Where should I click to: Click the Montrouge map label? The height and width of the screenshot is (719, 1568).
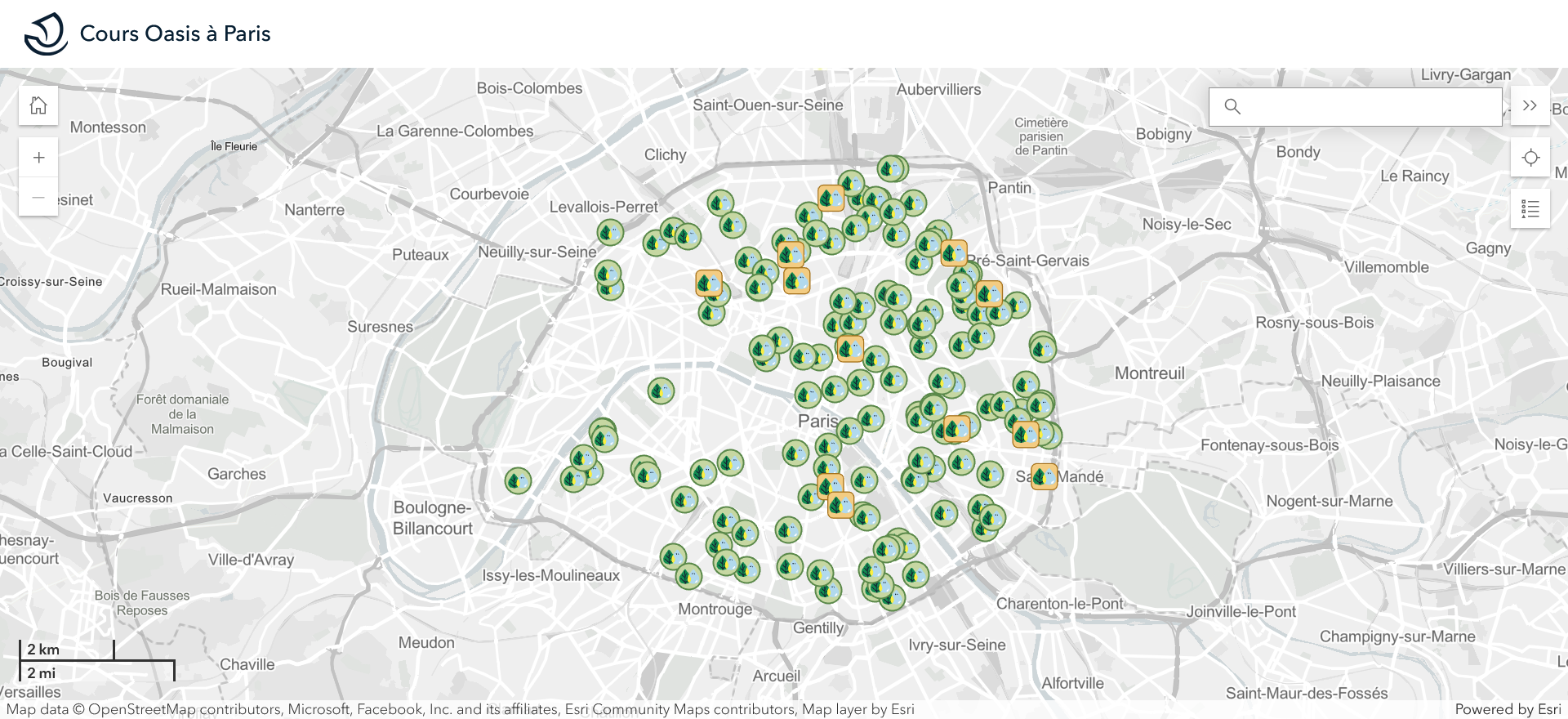tap(715, 609)
